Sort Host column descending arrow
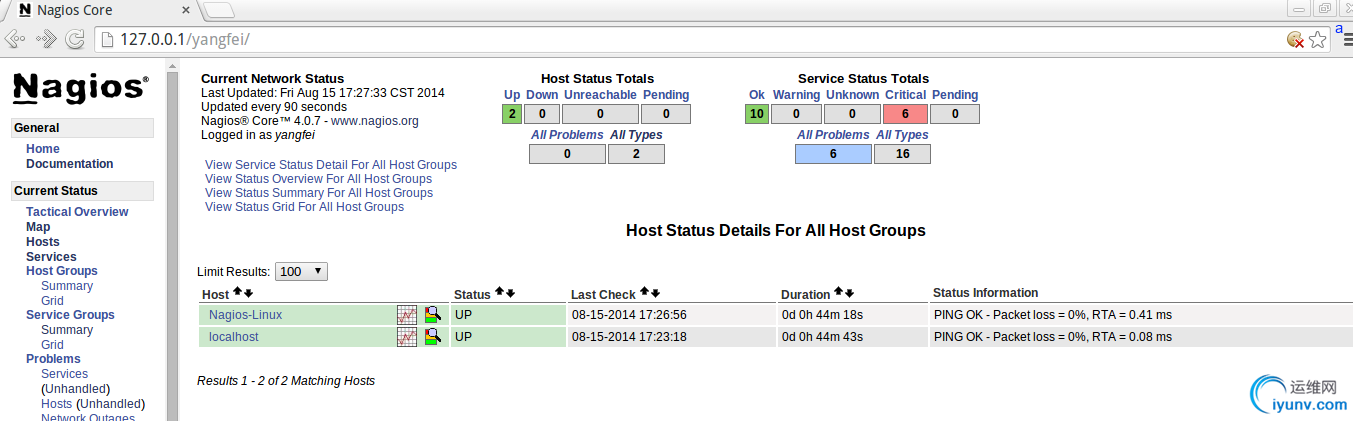The height and width of the screenshot is (421, 1353). [248, 293]
